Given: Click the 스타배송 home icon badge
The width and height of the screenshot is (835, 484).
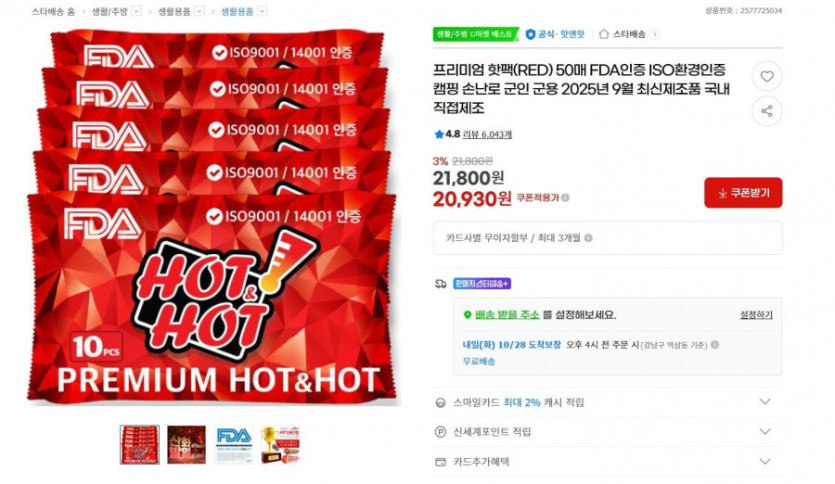Looking at the screenshot, I should (603, 34).
